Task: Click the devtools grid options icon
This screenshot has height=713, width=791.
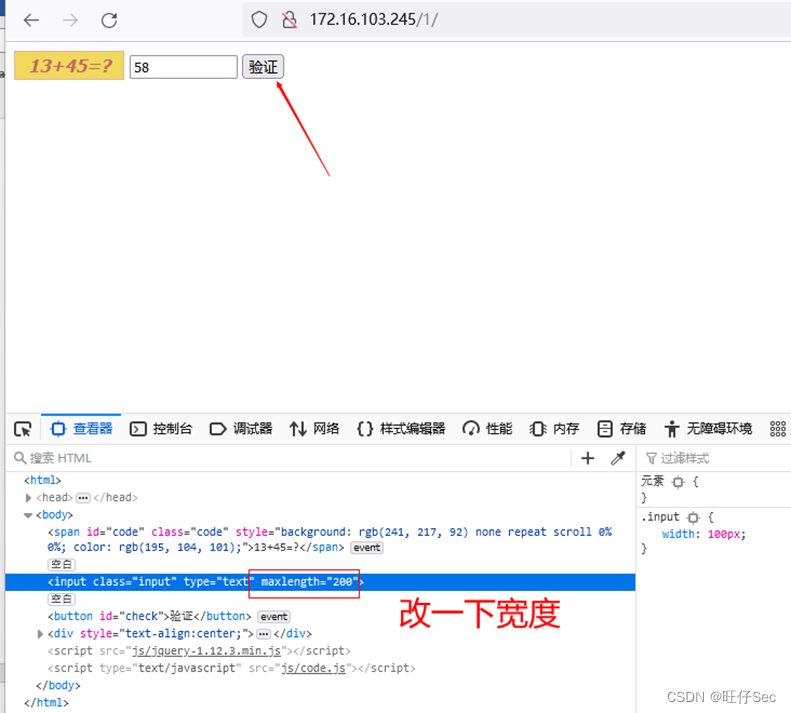Action: [777, 429]
